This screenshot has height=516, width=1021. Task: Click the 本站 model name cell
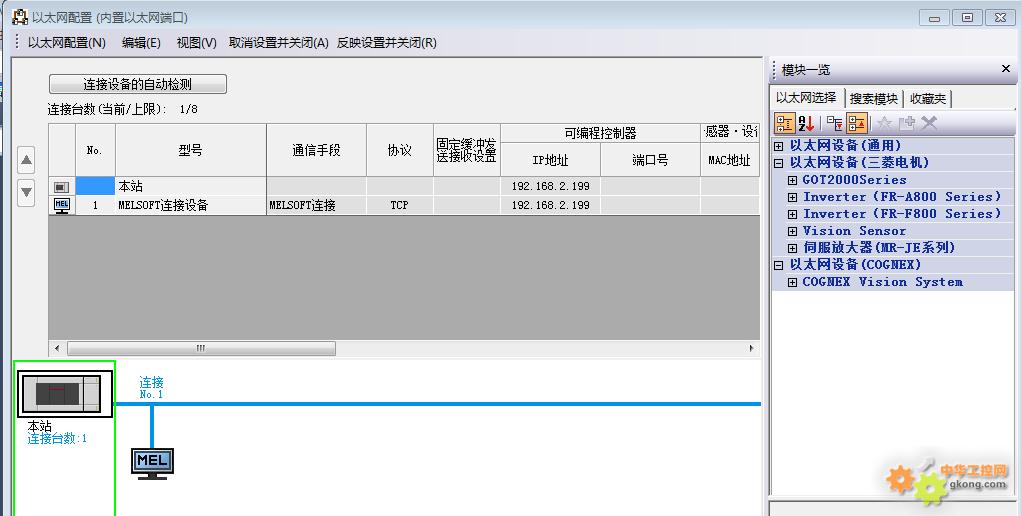(191, 186)
